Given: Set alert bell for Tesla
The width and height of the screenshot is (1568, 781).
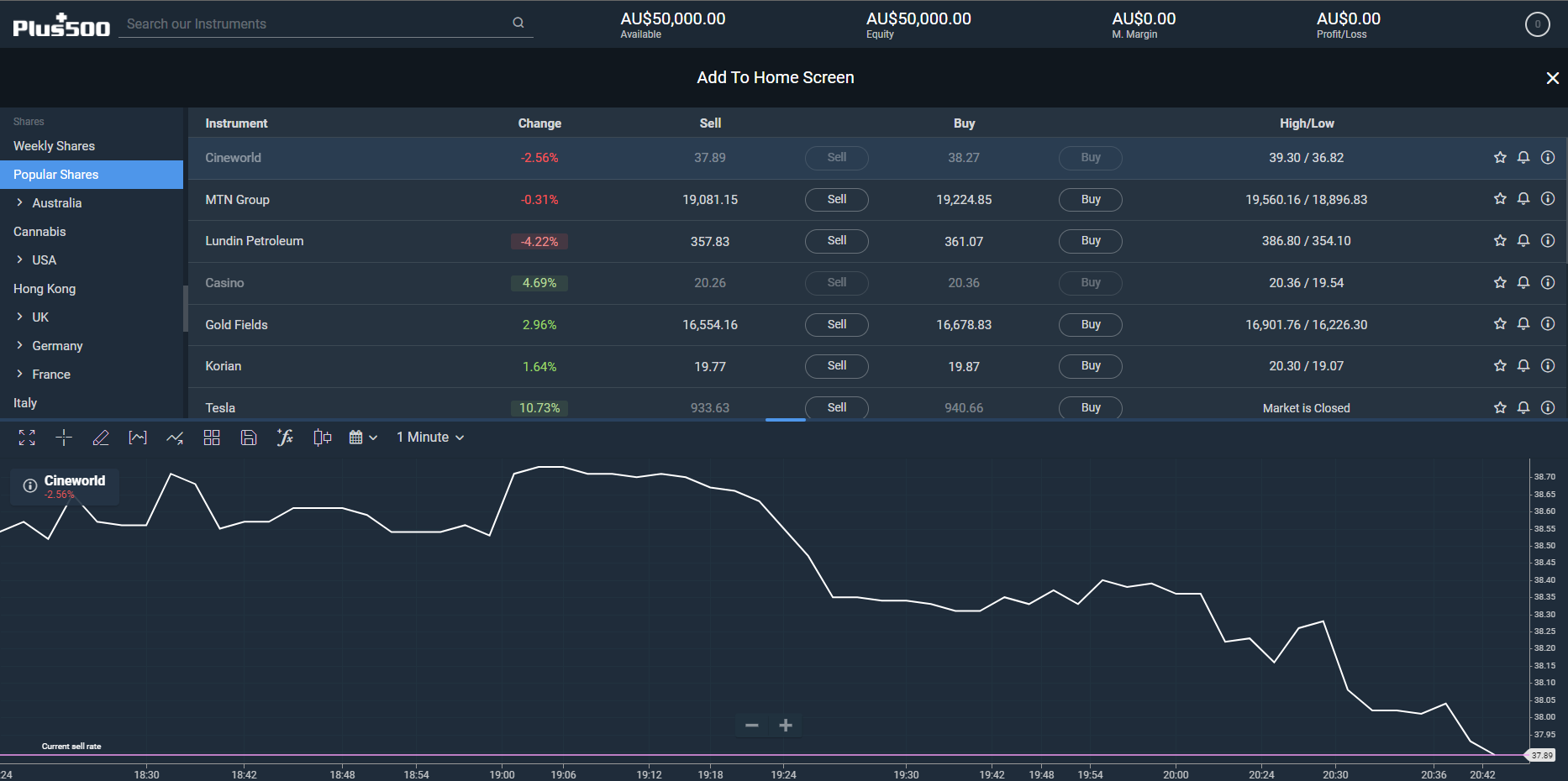Looking at the screenshot, I should click(1523, 408).
